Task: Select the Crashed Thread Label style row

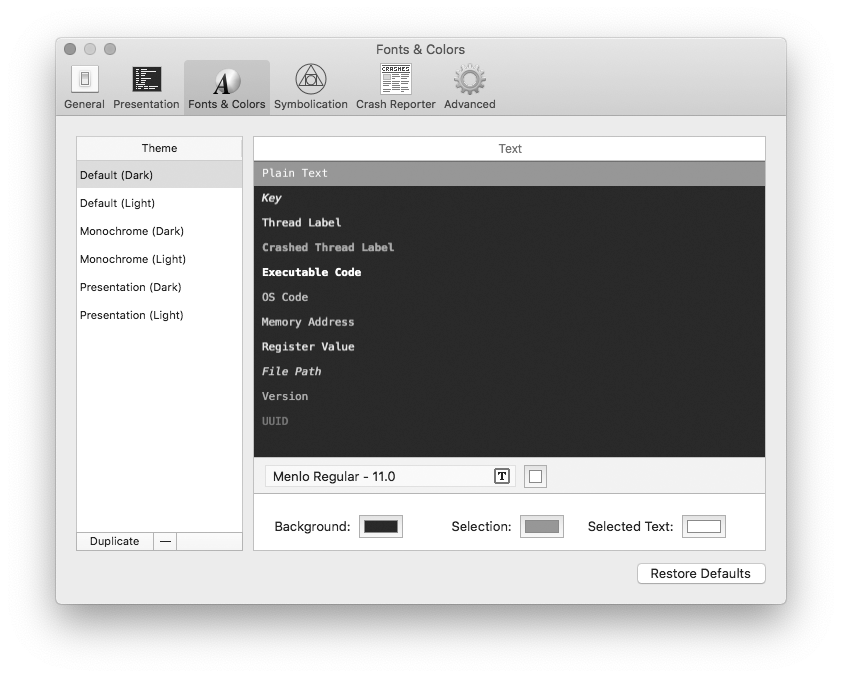Action: coord(509,247)
